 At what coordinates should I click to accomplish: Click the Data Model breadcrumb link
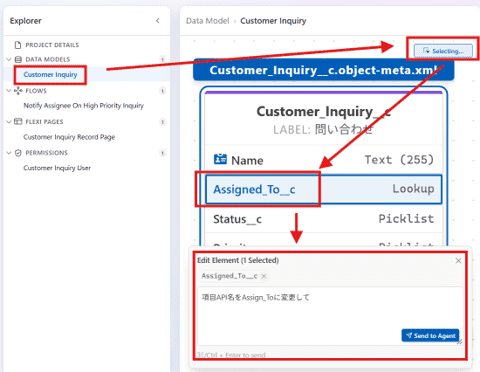(208, 21)
